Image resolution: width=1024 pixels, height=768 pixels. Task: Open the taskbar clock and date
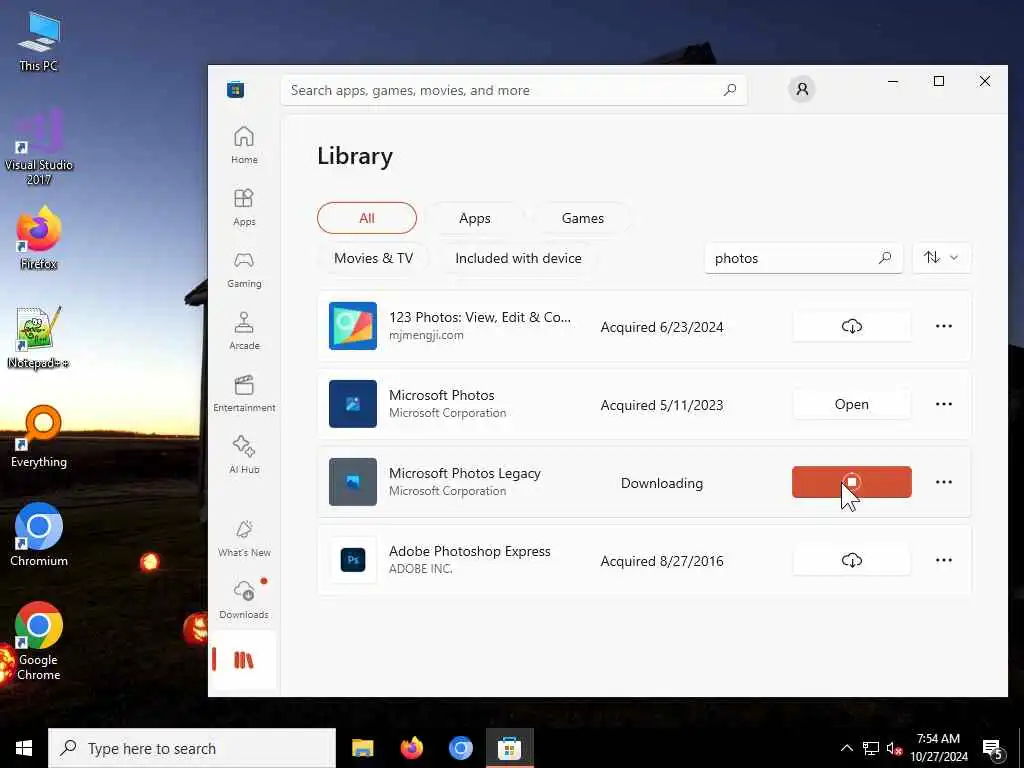pos(938,748)
